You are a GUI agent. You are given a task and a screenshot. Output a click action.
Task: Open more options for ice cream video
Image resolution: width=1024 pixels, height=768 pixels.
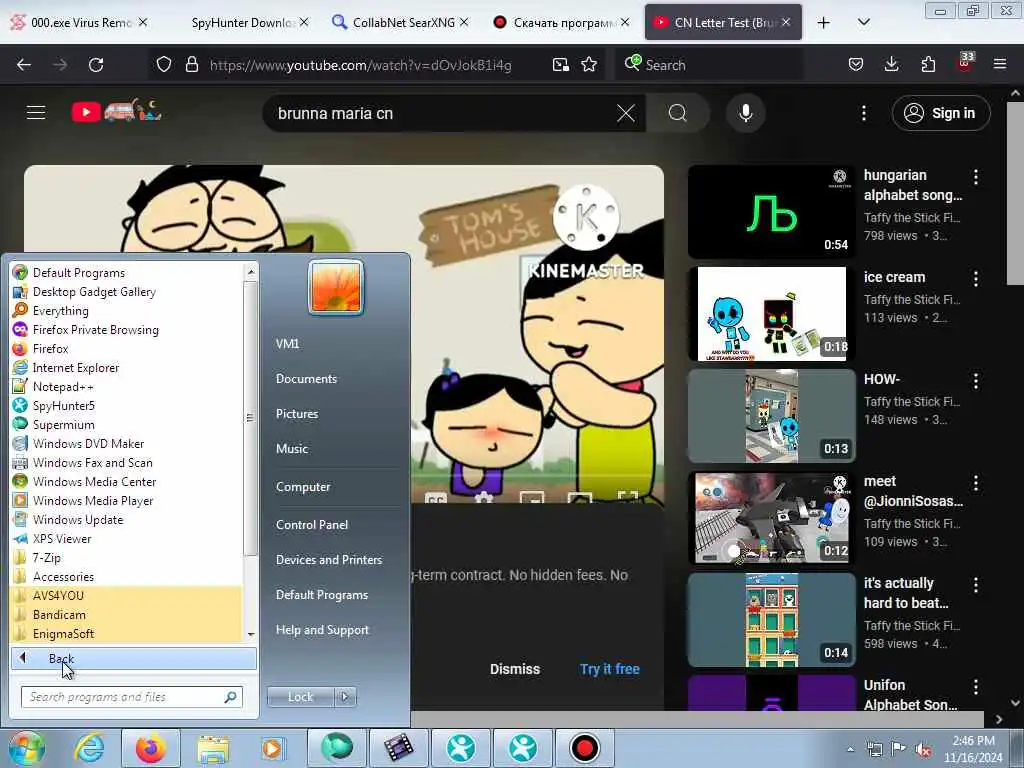click(976, 279)
